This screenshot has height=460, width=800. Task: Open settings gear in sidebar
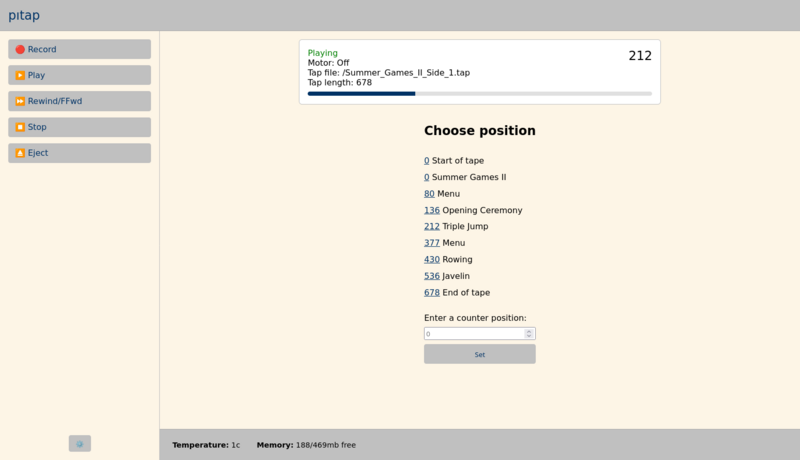point(80,444)
